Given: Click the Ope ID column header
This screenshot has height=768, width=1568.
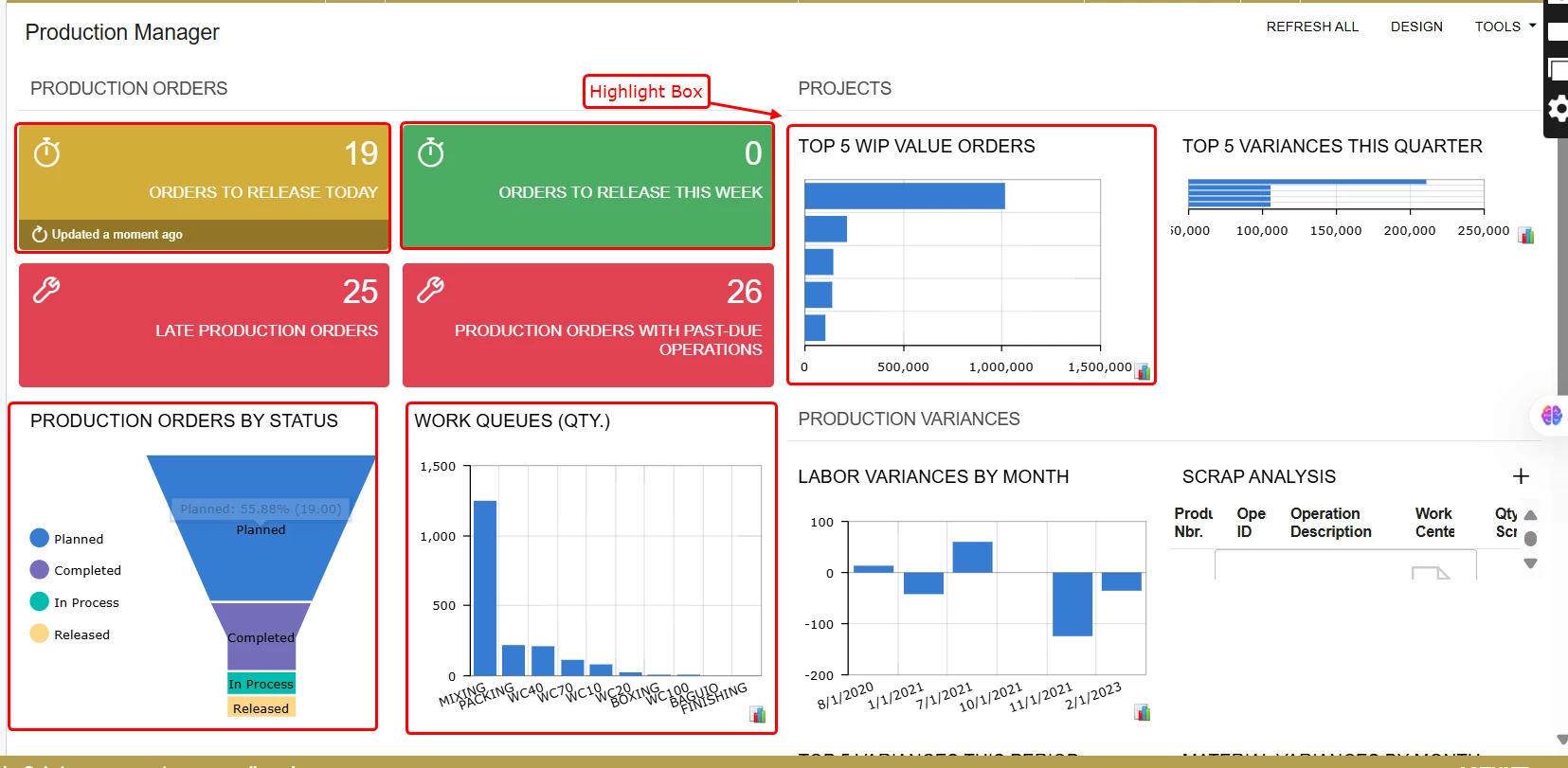Looking at the screenshot, I should tap(1251, 523).
